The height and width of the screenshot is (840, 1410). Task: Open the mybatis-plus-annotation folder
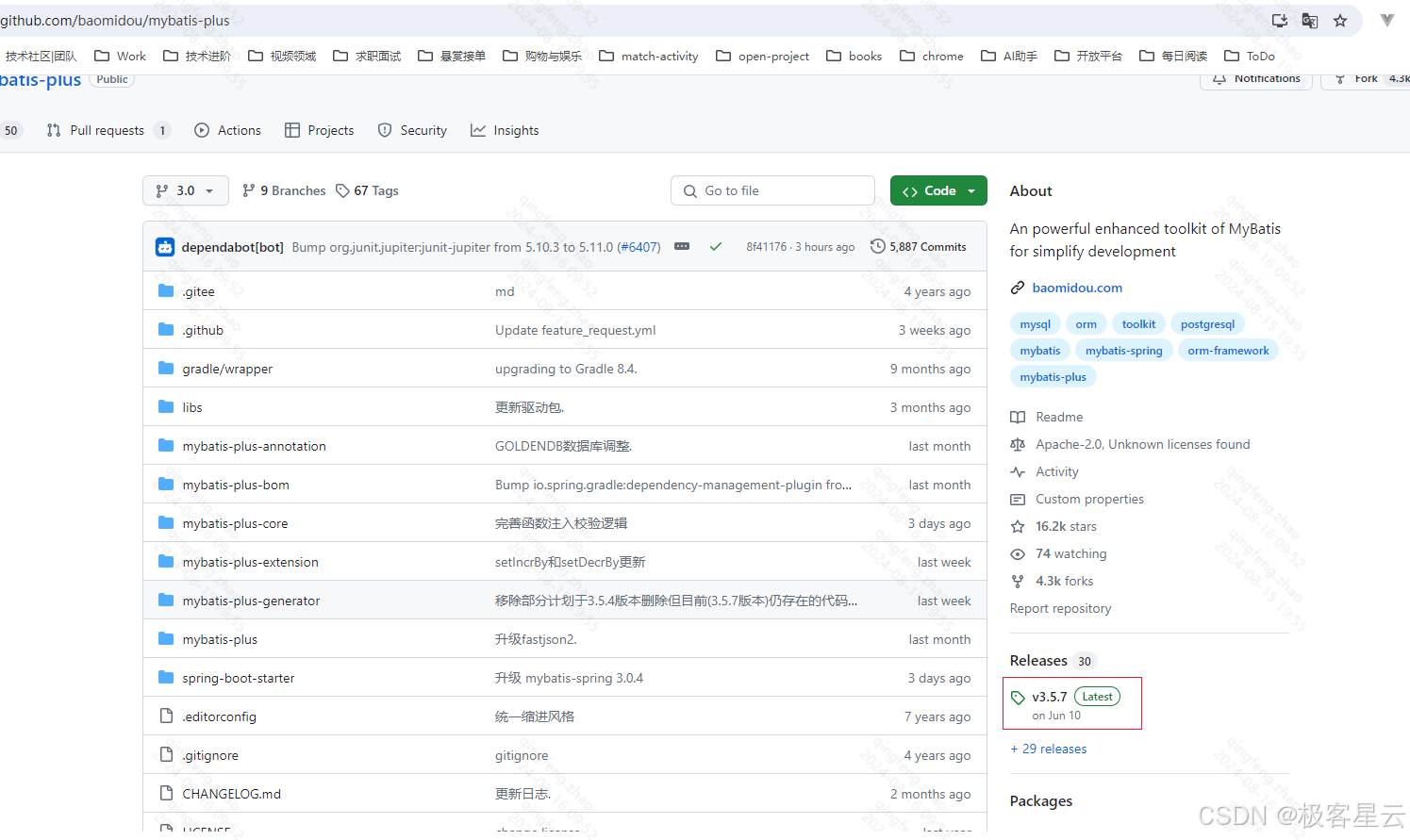click(254, 447)
